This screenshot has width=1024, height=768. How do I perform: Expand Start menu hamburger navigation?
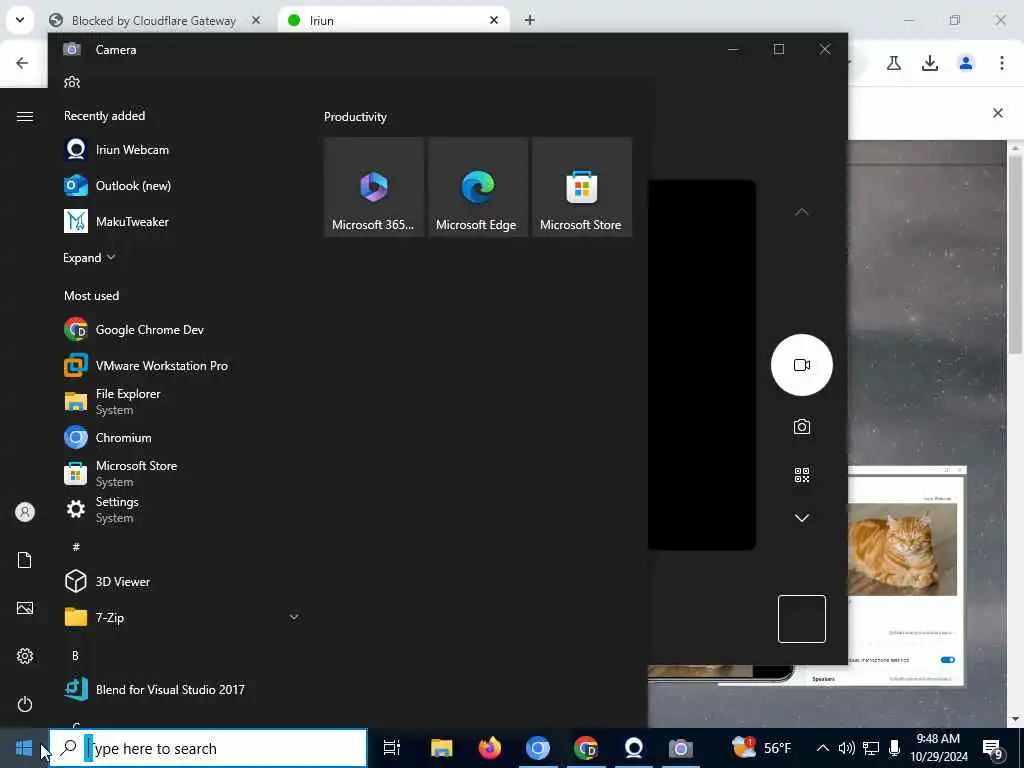pyautogui.click(x=25, y=116)
